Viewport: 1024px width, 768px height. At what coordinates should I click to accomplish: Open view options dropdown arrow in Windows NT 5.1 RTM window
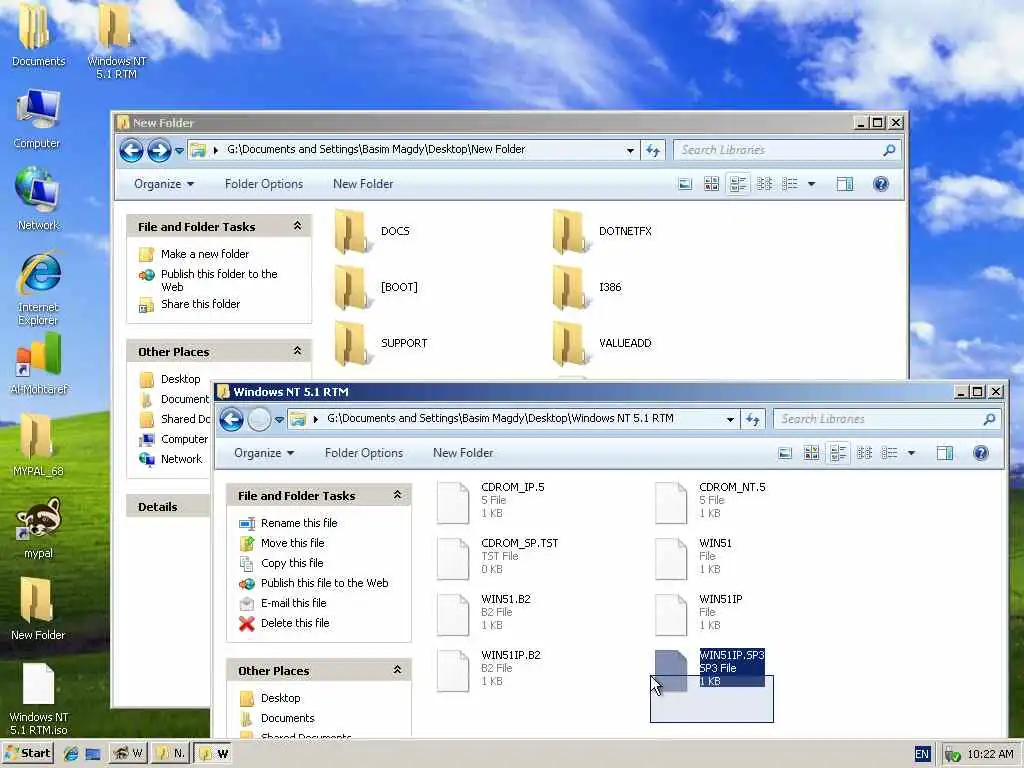pos(912,453)
